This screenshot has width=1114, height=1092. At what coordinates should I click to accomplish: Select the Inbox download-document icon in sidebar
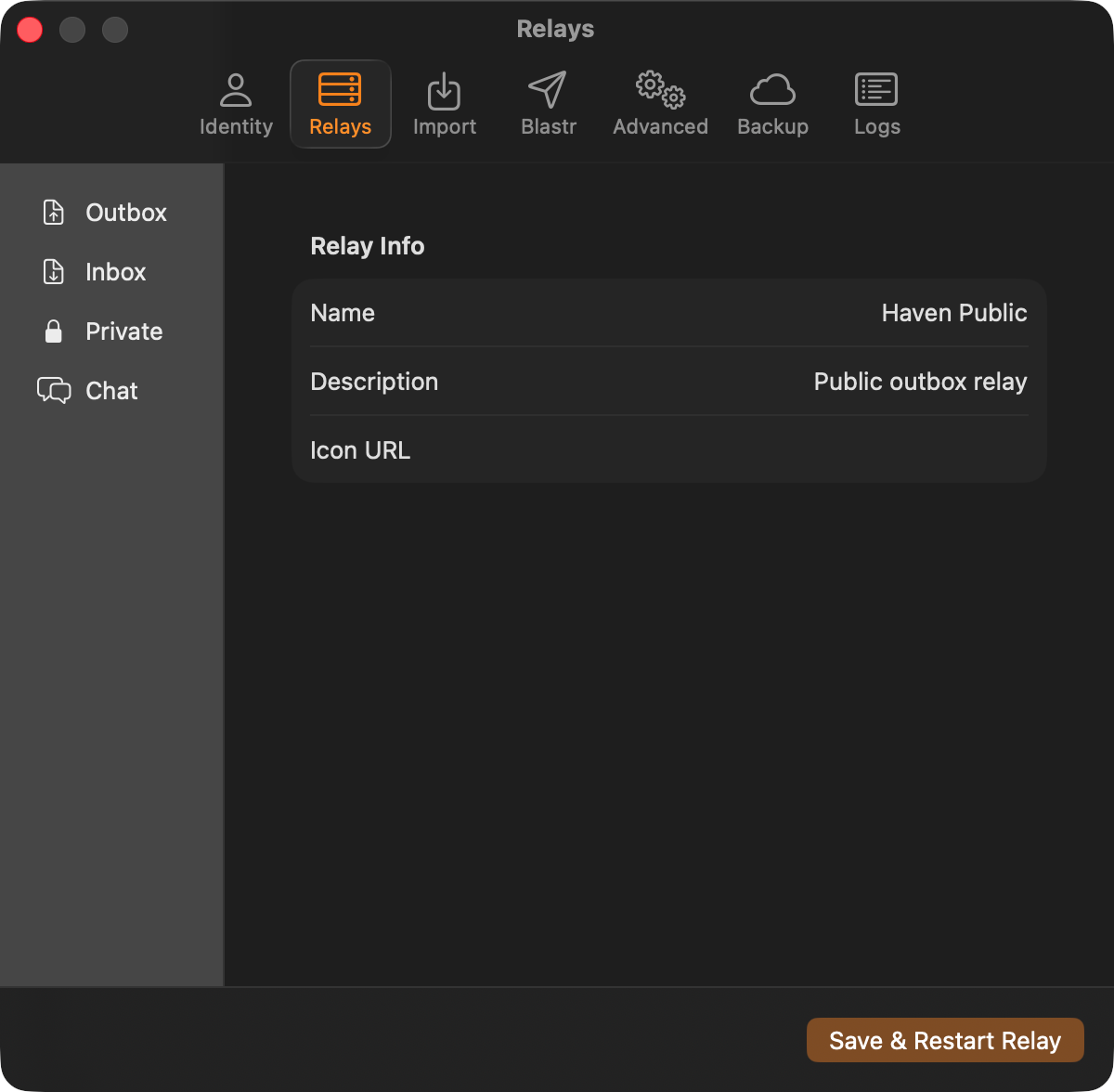[54, 272]
